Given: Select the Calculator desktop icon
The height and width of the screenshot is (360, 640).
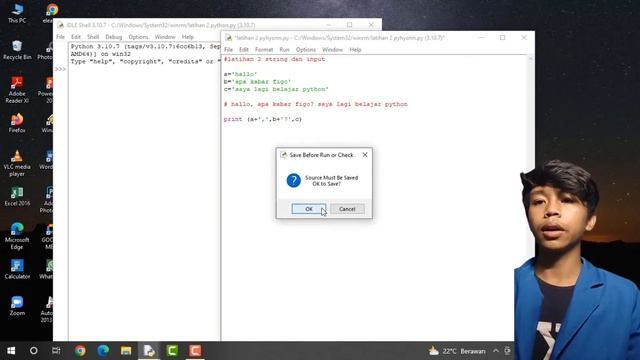Looking at the screenshot, I should tap(17, 269).
